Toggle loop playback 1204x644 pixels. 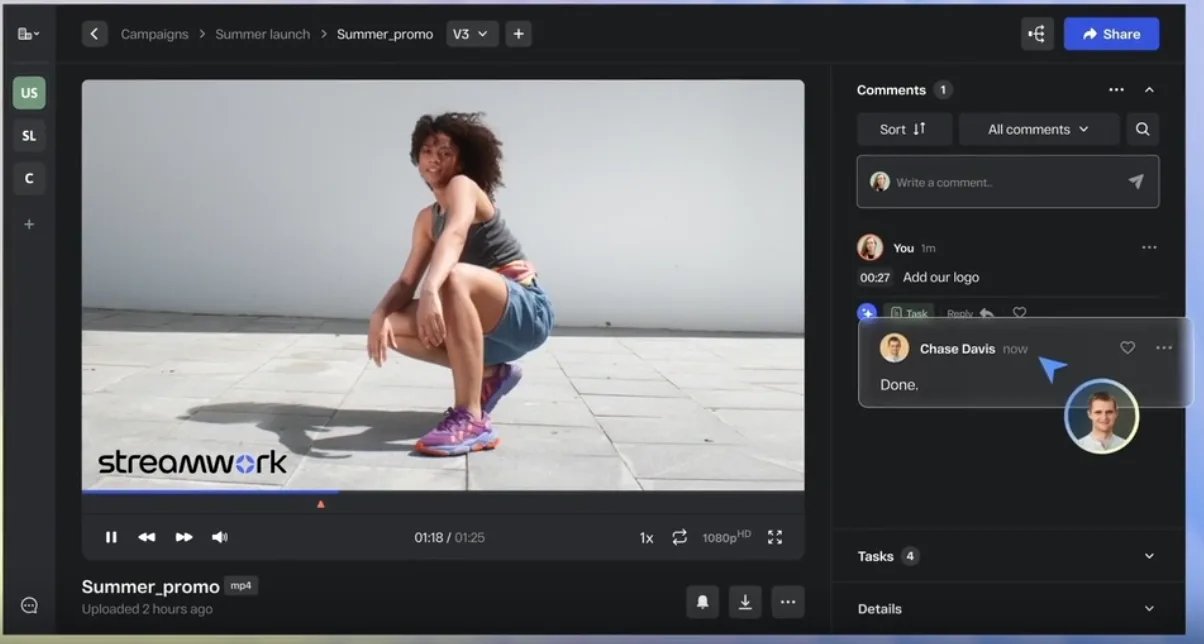680,537
